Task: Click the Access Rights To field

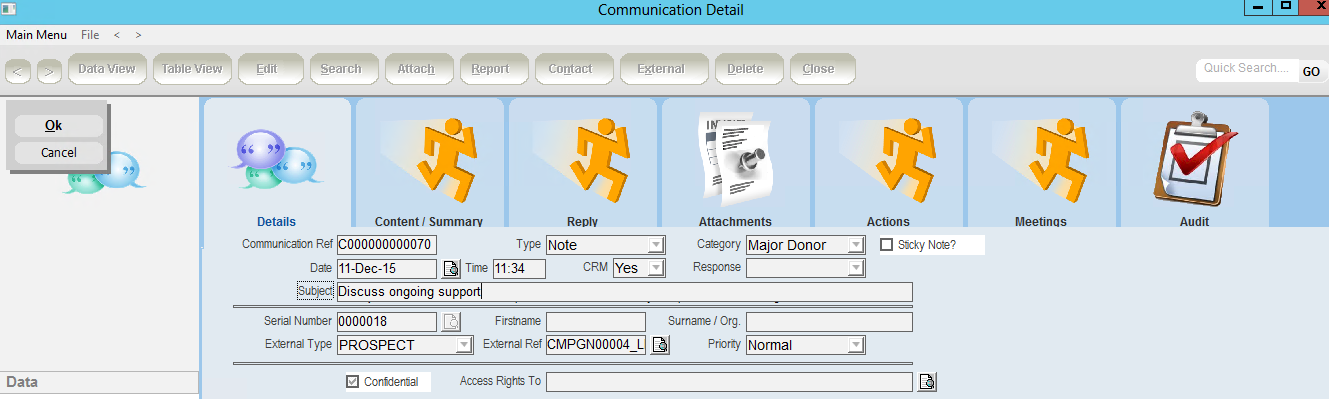Action: (x=729, y=382)
